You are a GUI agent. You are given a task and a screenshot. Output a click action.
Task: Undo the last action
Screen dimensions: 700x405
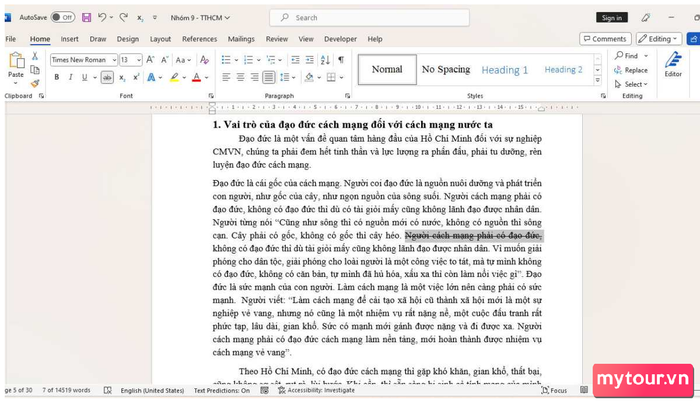(x=102, y=17)
